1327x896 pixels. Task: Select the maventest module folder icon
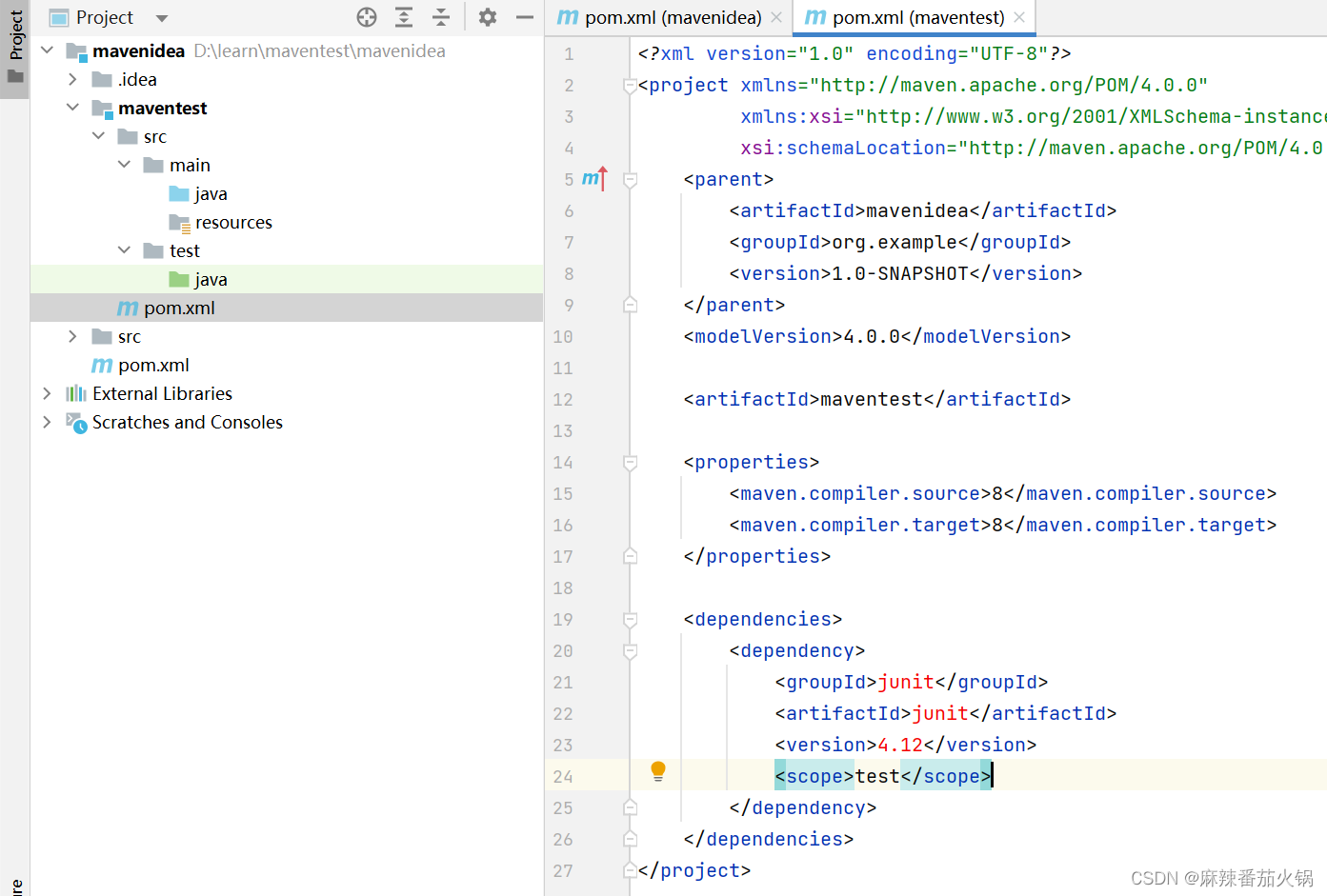coord(102,109)
